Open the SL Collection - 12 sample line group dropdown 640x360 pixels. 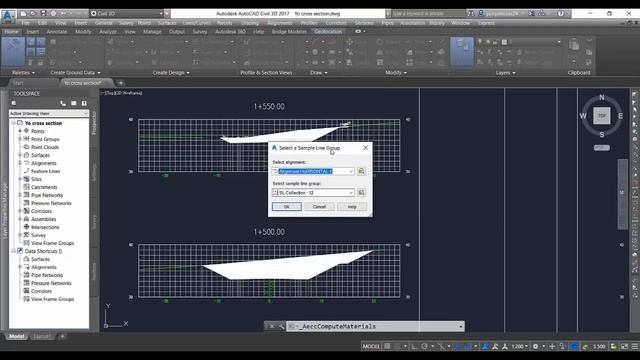pos(351,193)
